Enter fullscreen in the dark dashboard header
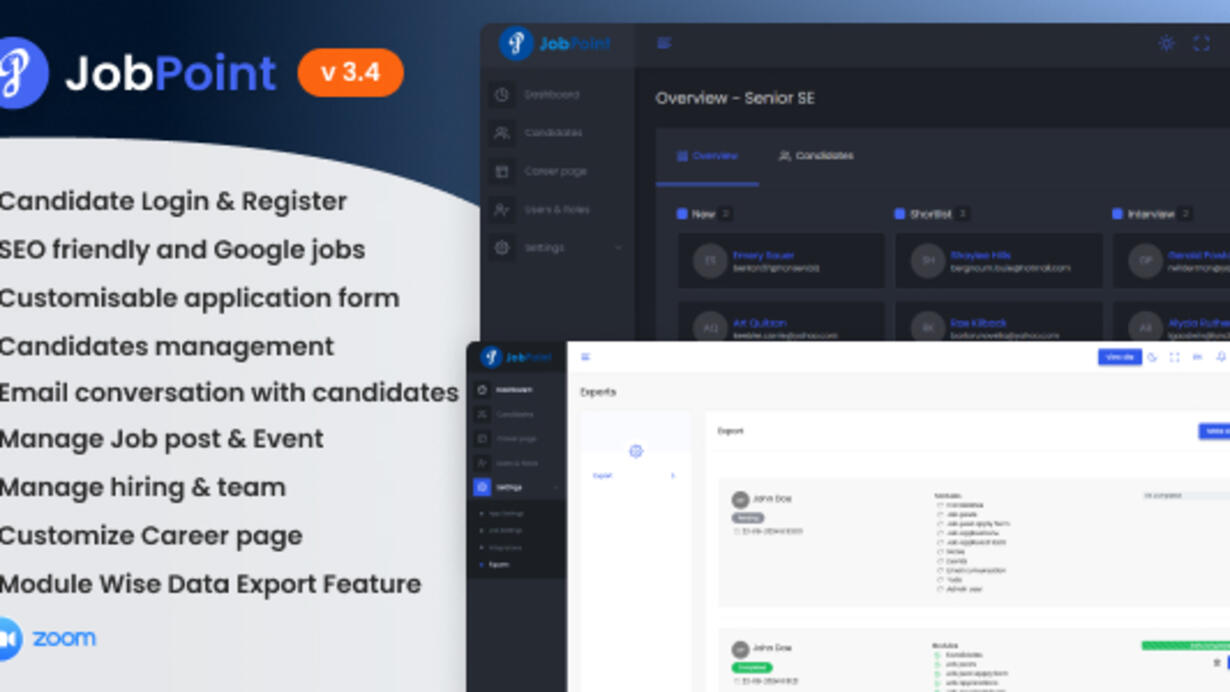The image size is (1230, 692). point(1202,43)
